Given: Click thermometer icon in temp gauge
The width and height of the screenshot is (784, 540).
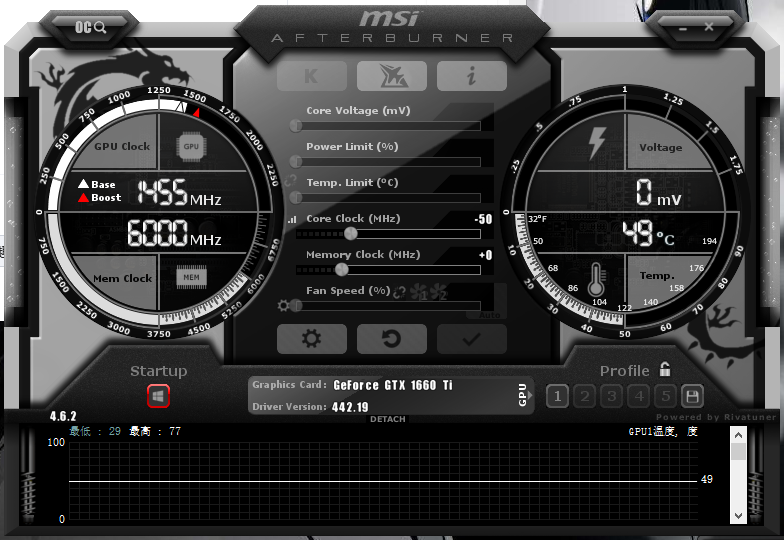Looking at the screenshot, I should coord(596,280).
